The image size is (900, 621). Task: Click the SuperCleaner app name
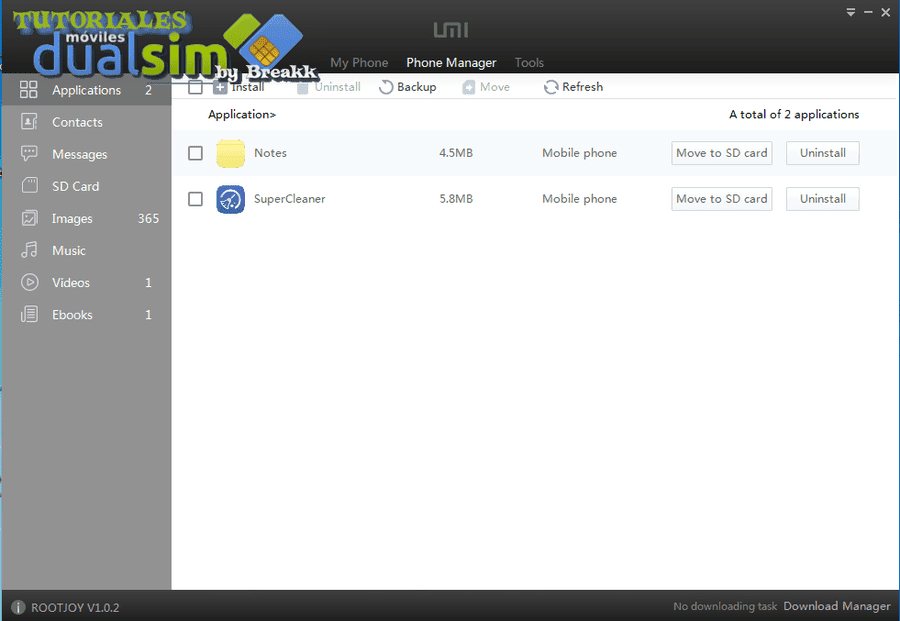(289, 199)
